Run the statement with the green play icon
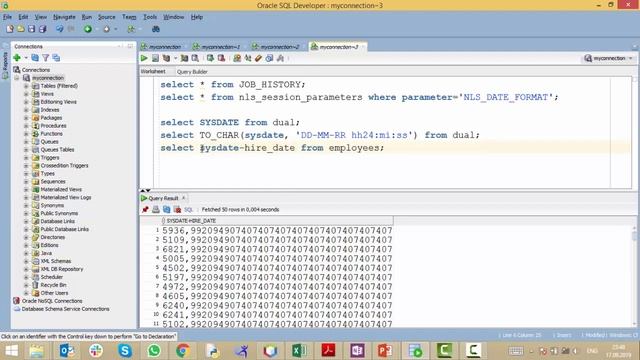640x360 pixels. [144, 58]
